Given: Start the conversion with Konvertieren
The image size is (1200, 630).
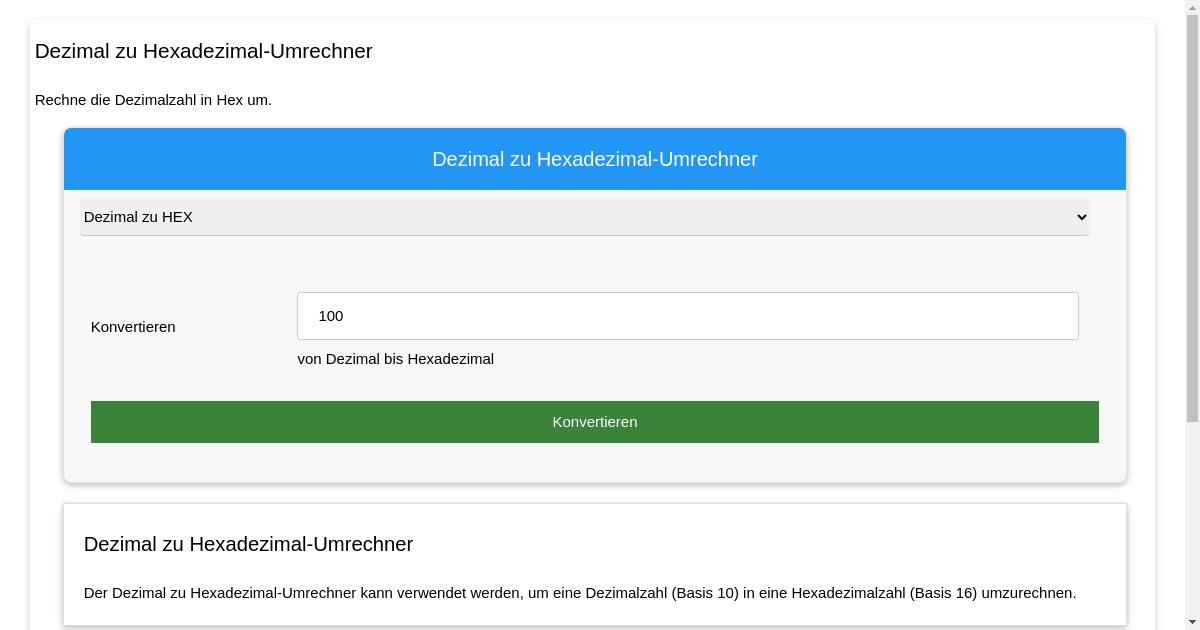Looking at the screenshot, I should click(x=595, y=421).
